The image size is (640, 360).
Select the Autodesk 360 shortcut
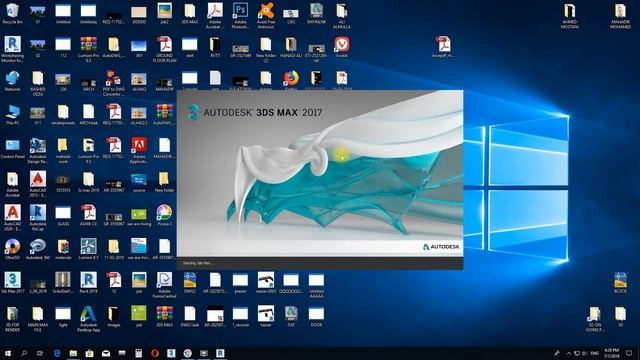point(38,249)
